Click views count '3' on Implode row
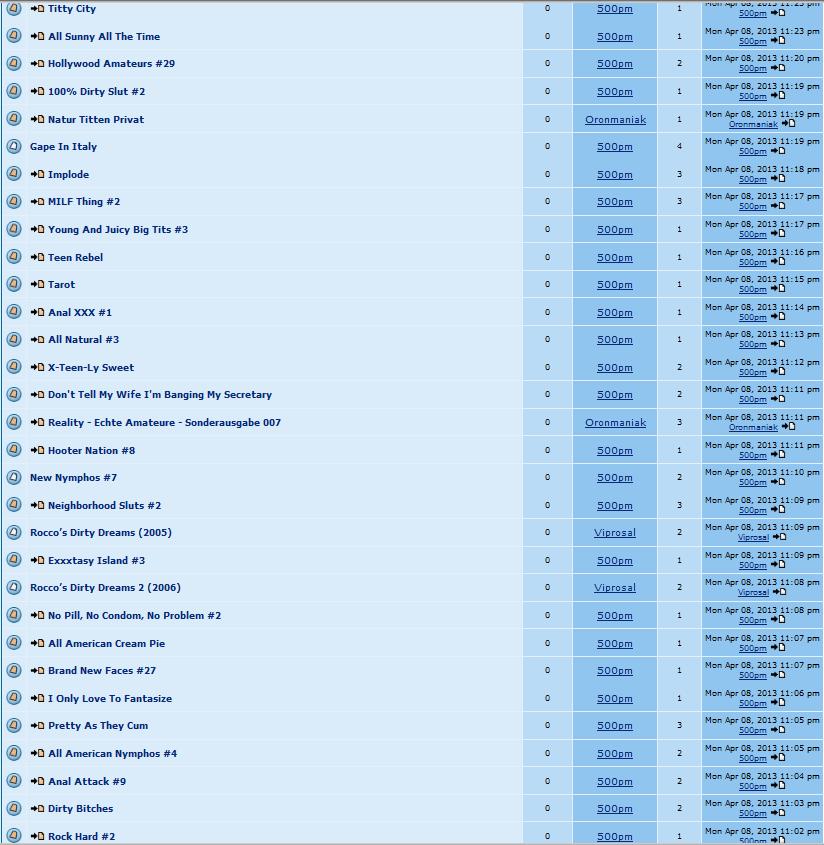 (x=679, y=174)
